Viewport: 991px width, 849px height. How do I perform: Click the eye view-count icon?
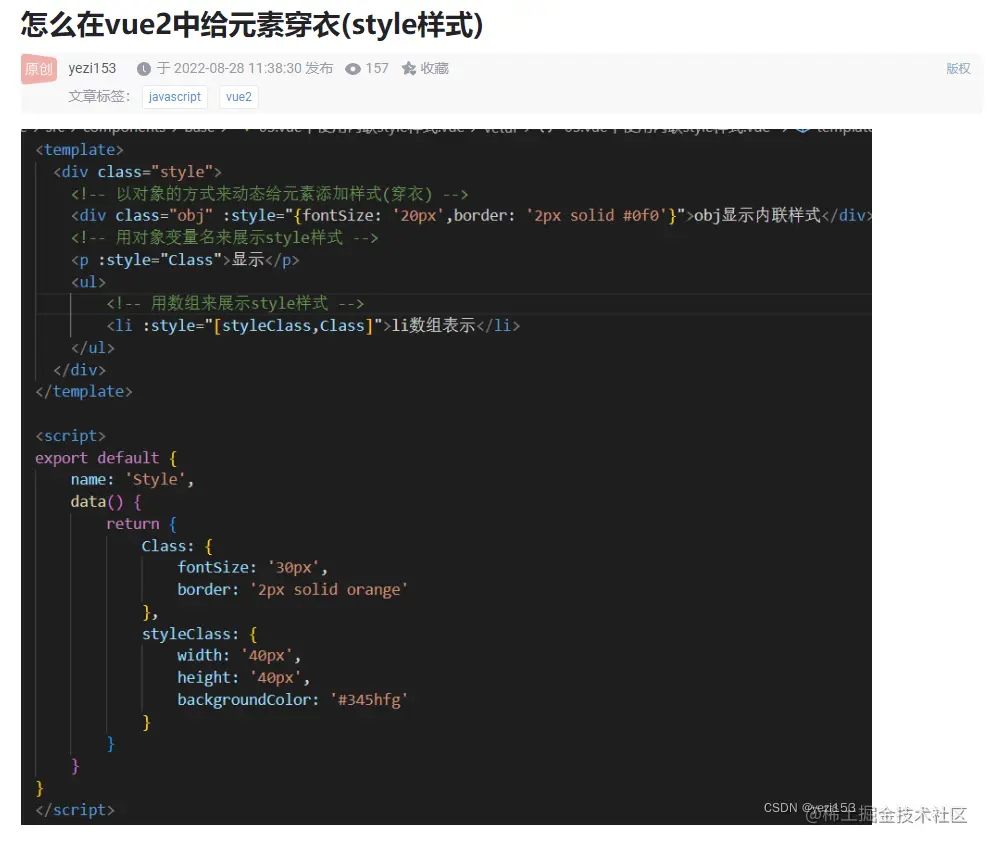(x=353, y=69)
